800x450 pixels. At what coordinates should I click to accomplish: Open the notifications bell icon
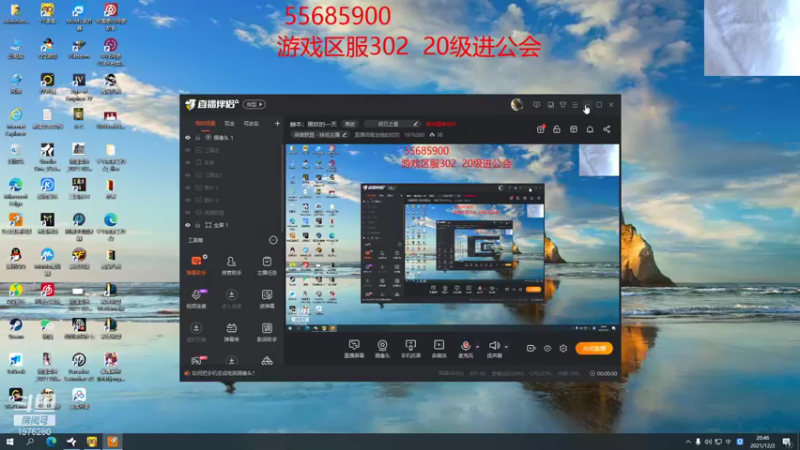coord(590,129)
